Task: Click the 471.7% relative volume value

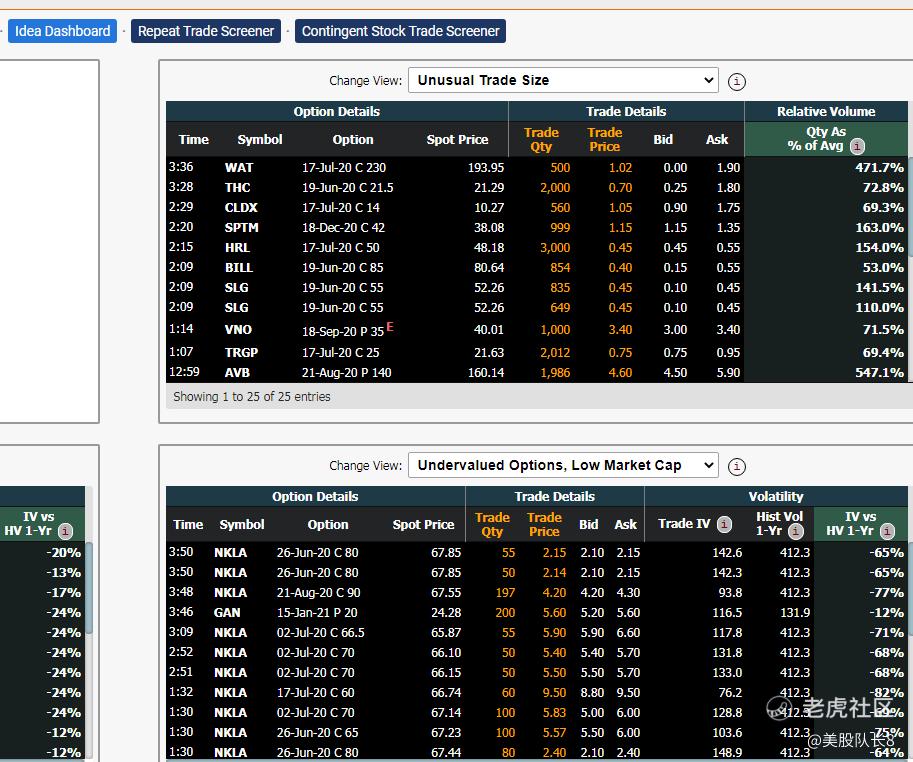Action: pyautogui.click(x=879, y=168)
